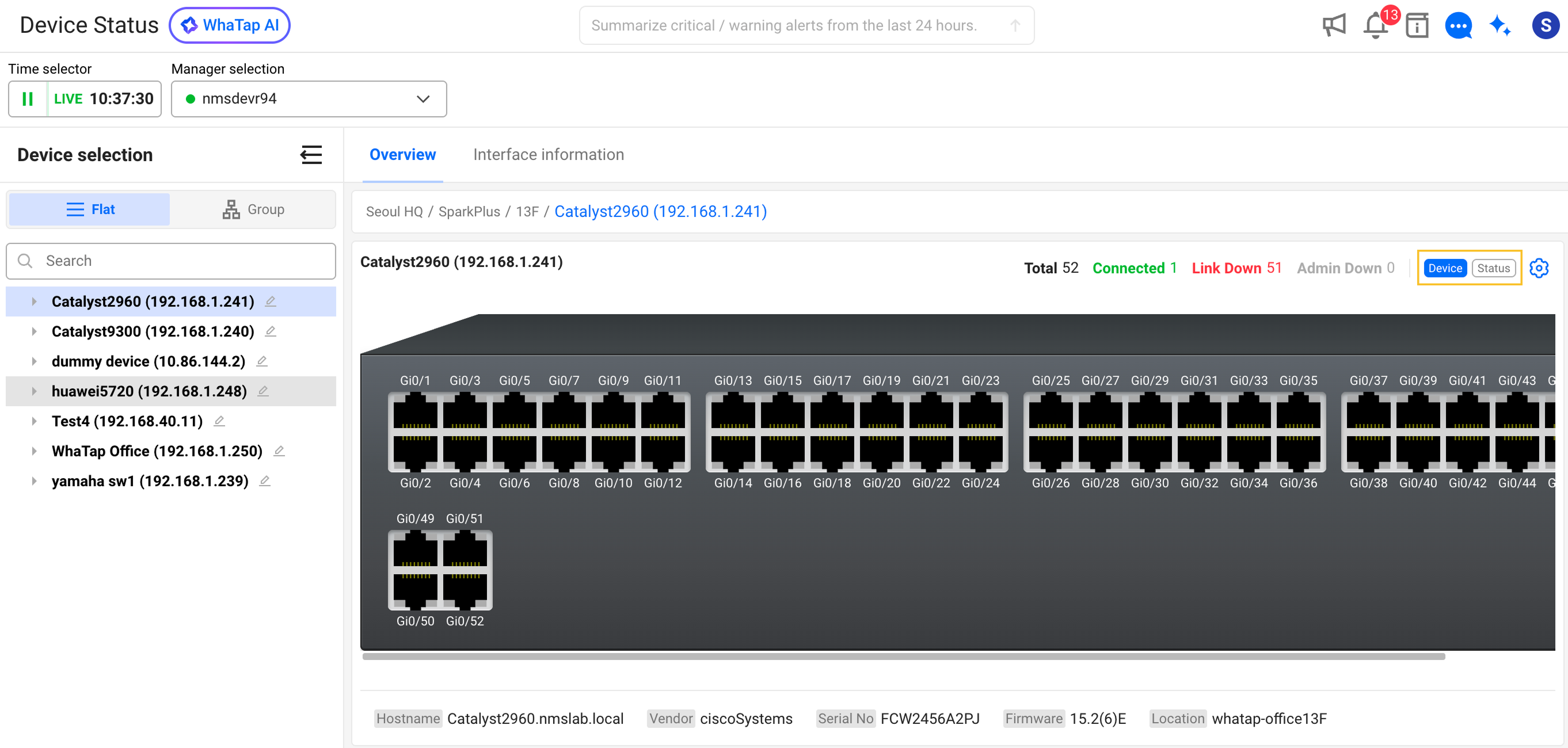The image size is (1568, 748).
Task: Click the AI sparkle icon in header
Action: click(1500, 25)
